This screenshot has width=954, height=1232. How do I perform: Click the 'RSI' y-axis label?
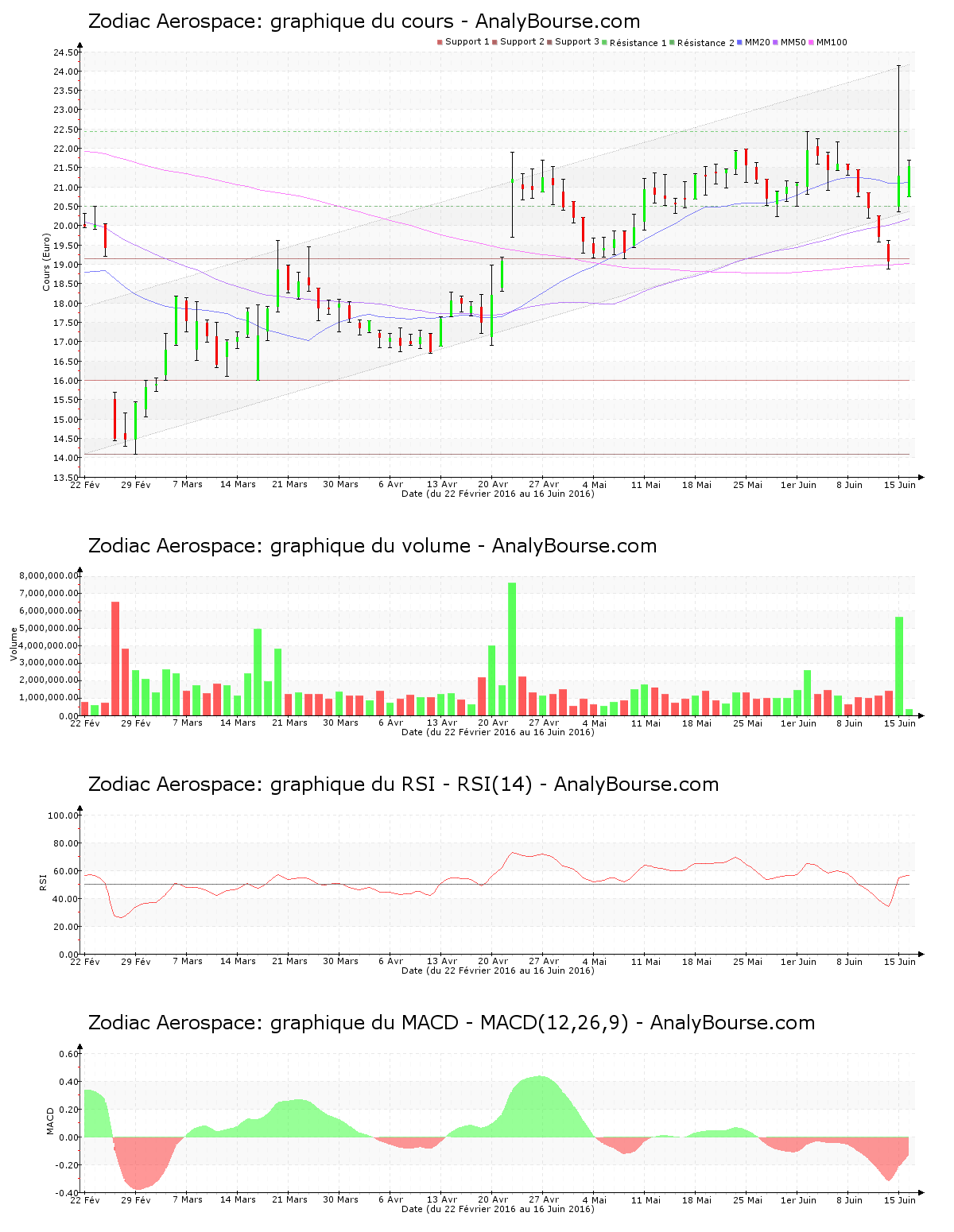pos(43,881)
